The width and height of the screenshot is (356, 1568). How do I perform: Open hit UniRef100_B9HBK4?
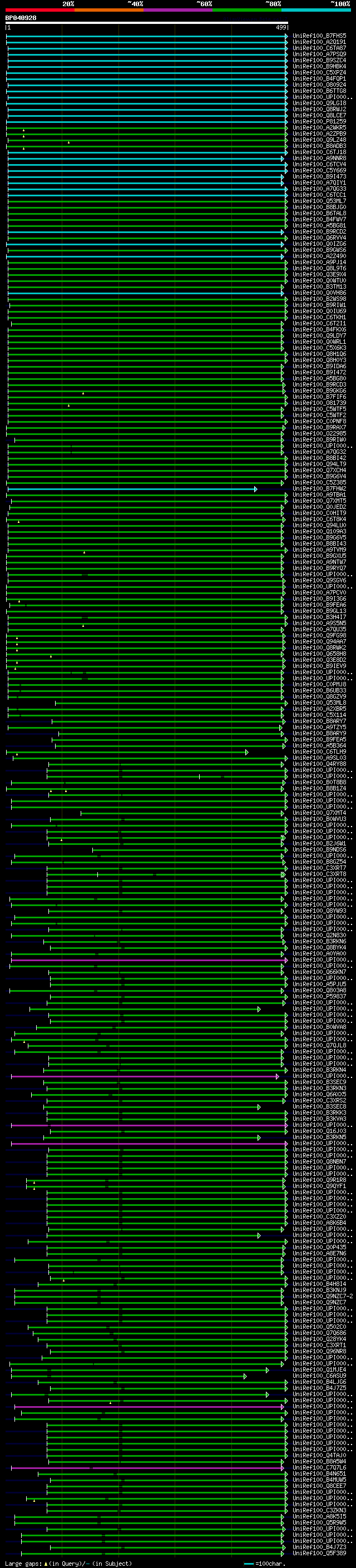pyautogui.click(x=319, y=66)
